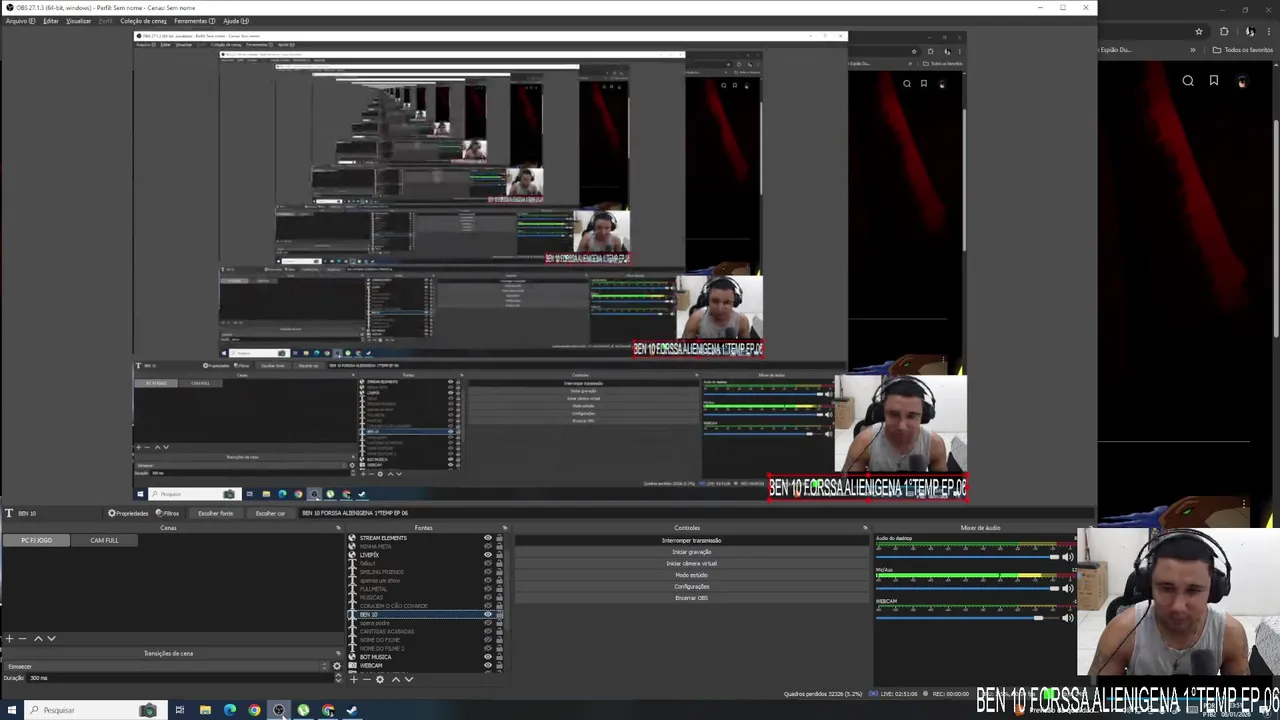Screen dimensions: 1280x720
Task: Mute Mic/Aux speaker icon
Action: (x=1068, y=589)
